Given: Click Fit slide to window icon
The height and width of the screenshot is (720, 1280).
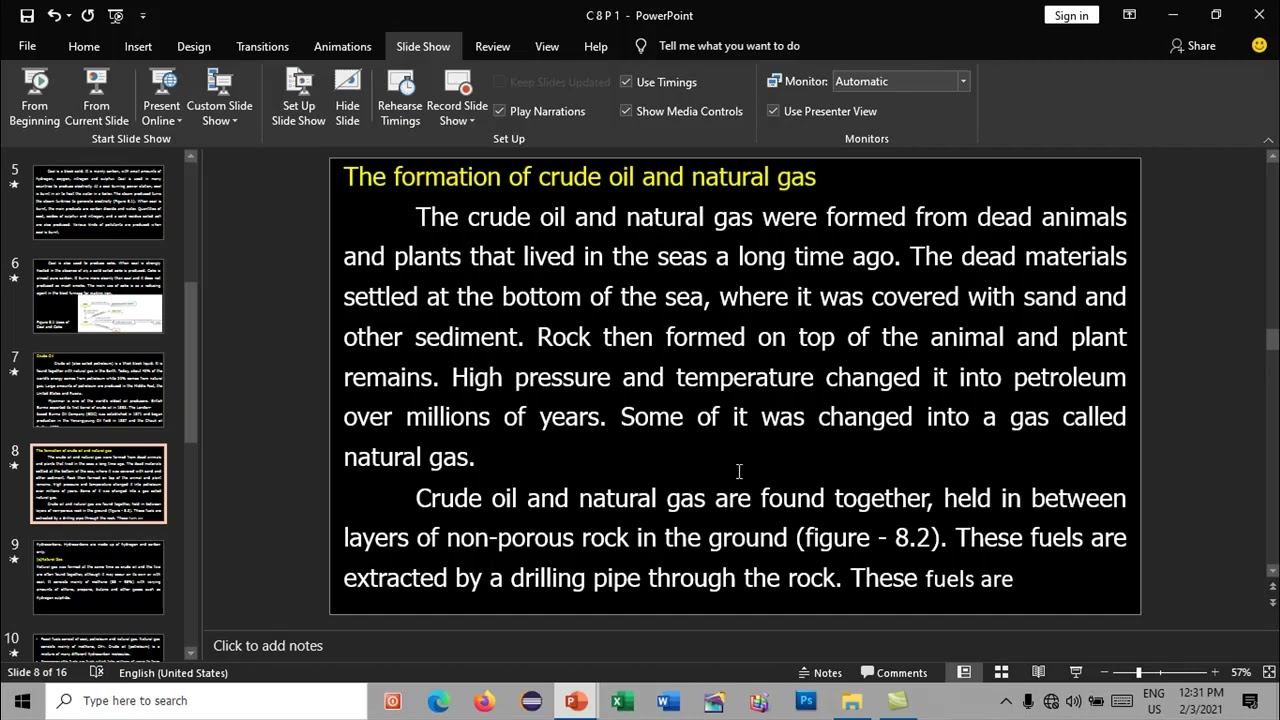Looking at the screenshot, I should pos(1268,672).
